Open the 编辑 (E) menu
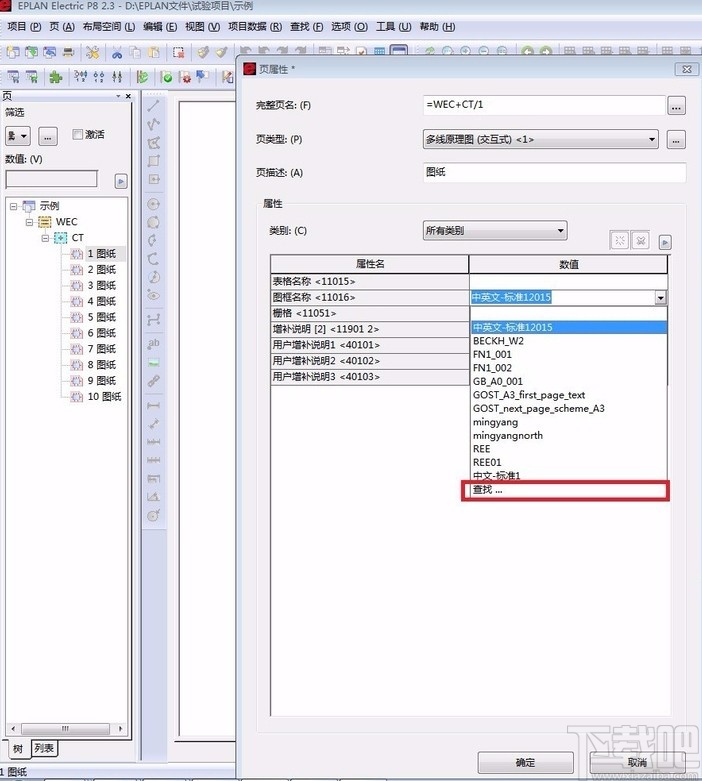 [x=160, y=26]
